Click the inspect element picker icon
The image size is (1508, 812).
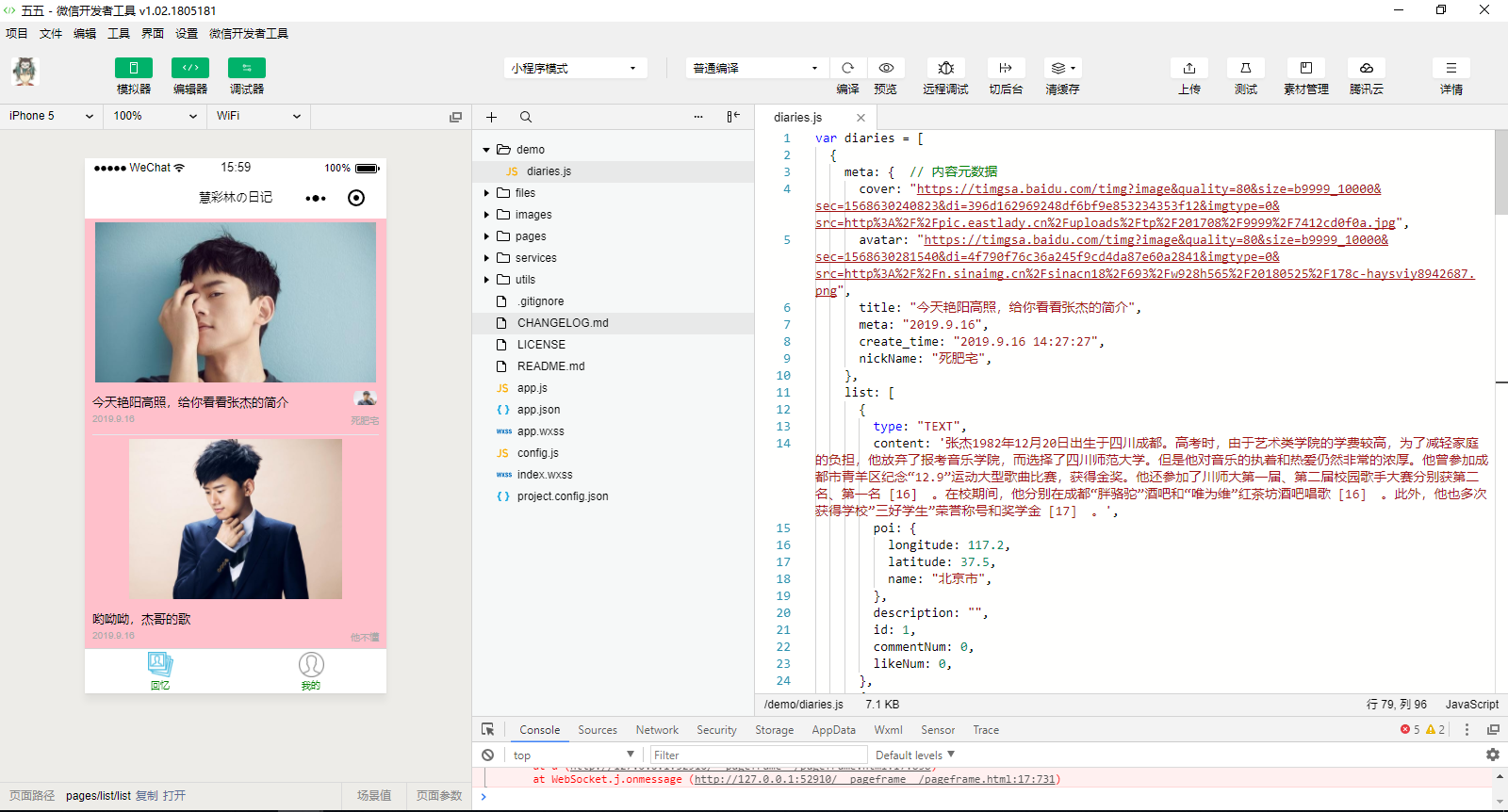[487, 730]
